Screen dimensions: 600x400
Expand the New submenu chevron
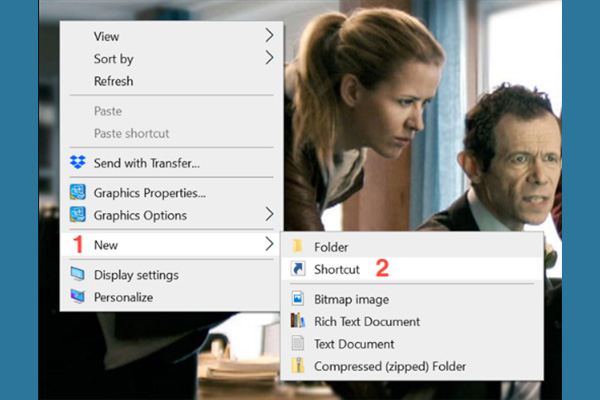(x=269, y=244)
